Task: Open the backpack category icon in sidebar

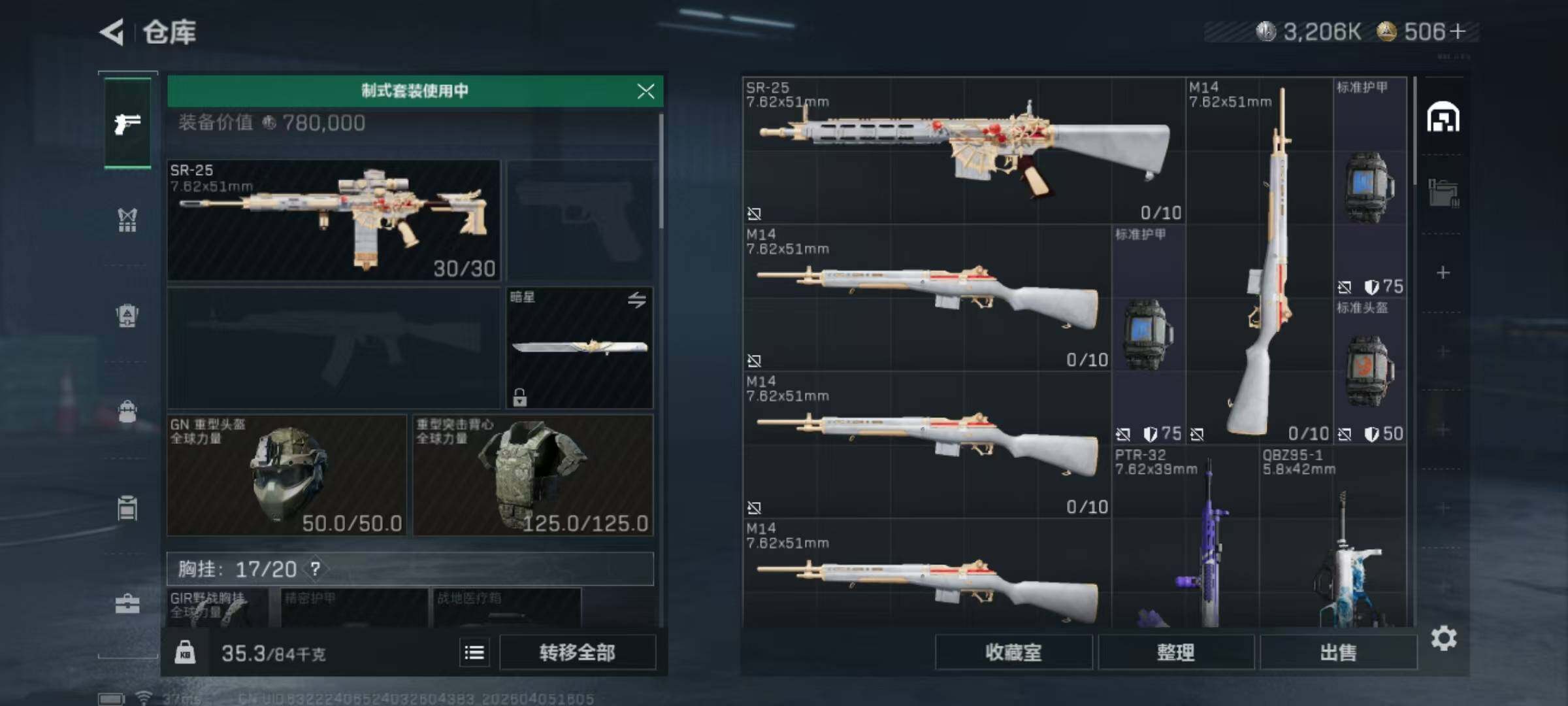Action: 127,412
